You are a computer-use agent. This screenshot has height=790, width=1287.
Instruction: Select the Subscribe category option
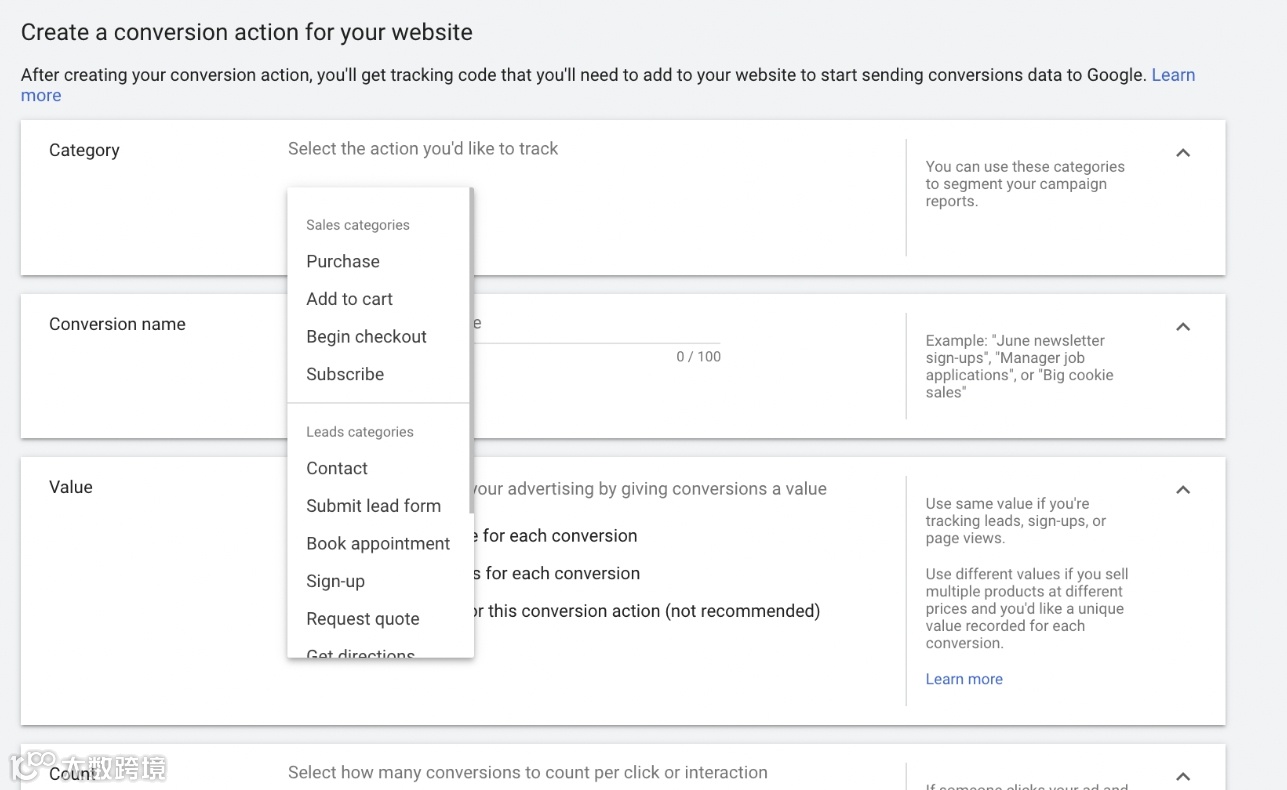click(x=345, y=374)
